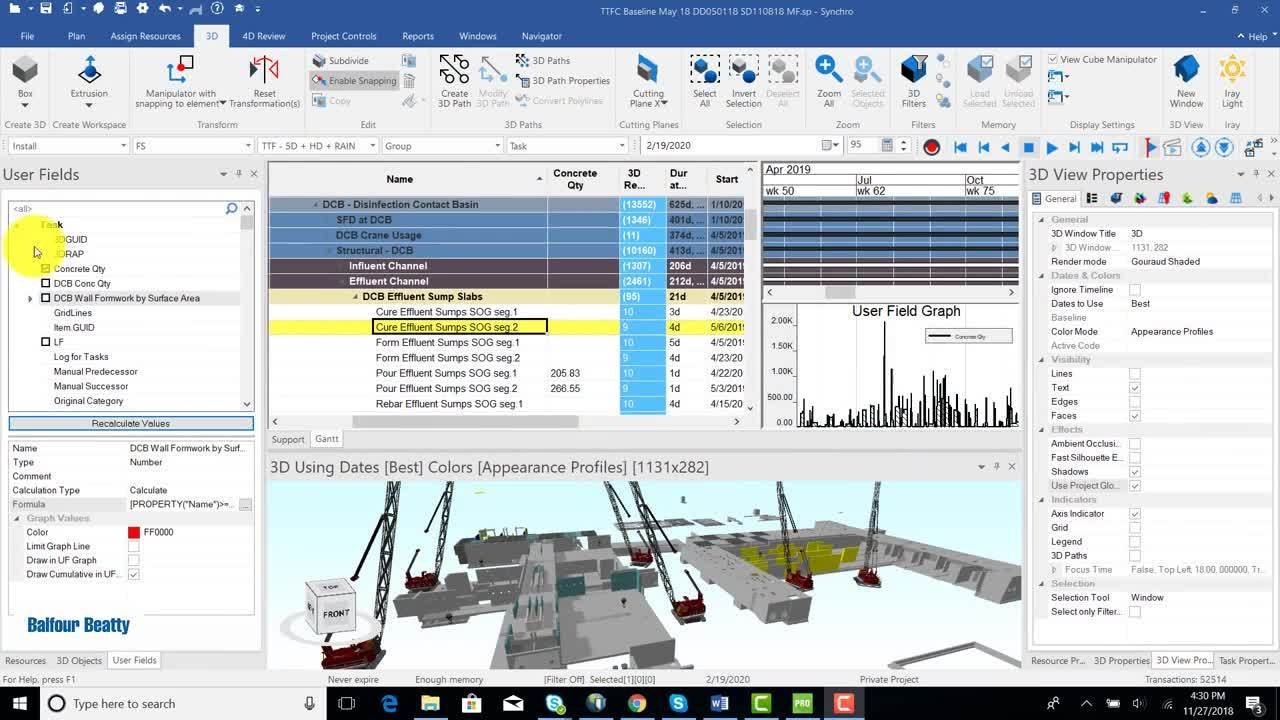
Task: Select the Extrusion tool in ribbon
Action: [x=89, y=71]
